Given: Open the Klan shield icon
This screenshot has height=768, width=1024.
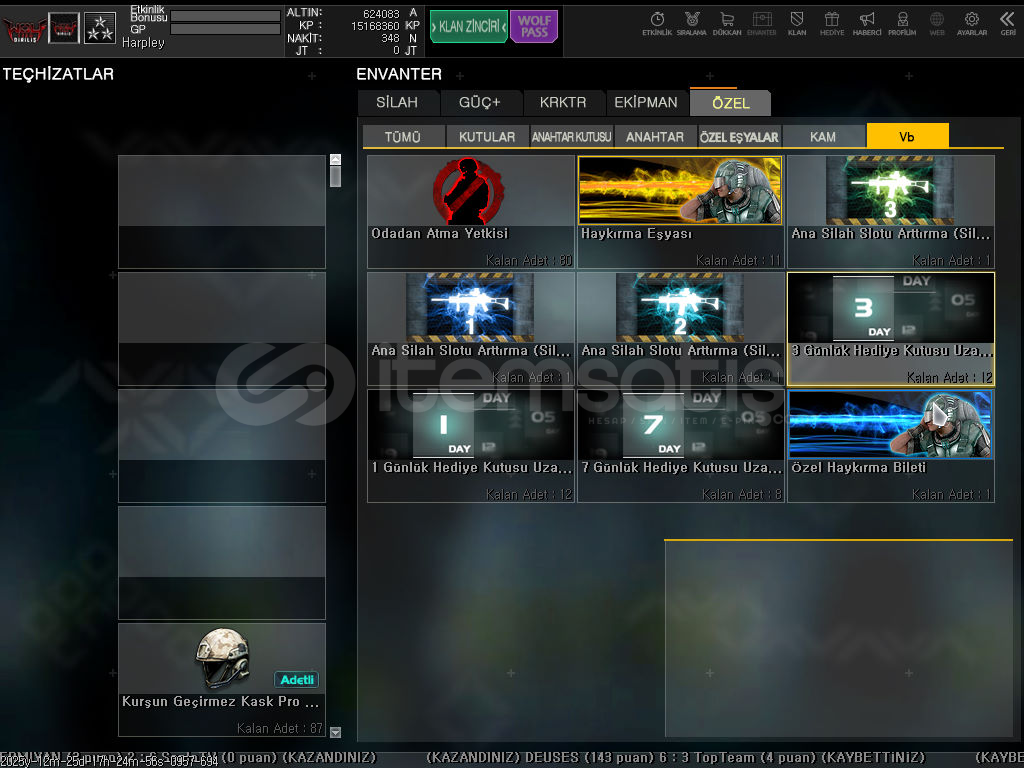Looking at the screenshot, I should tap(797, 22).
